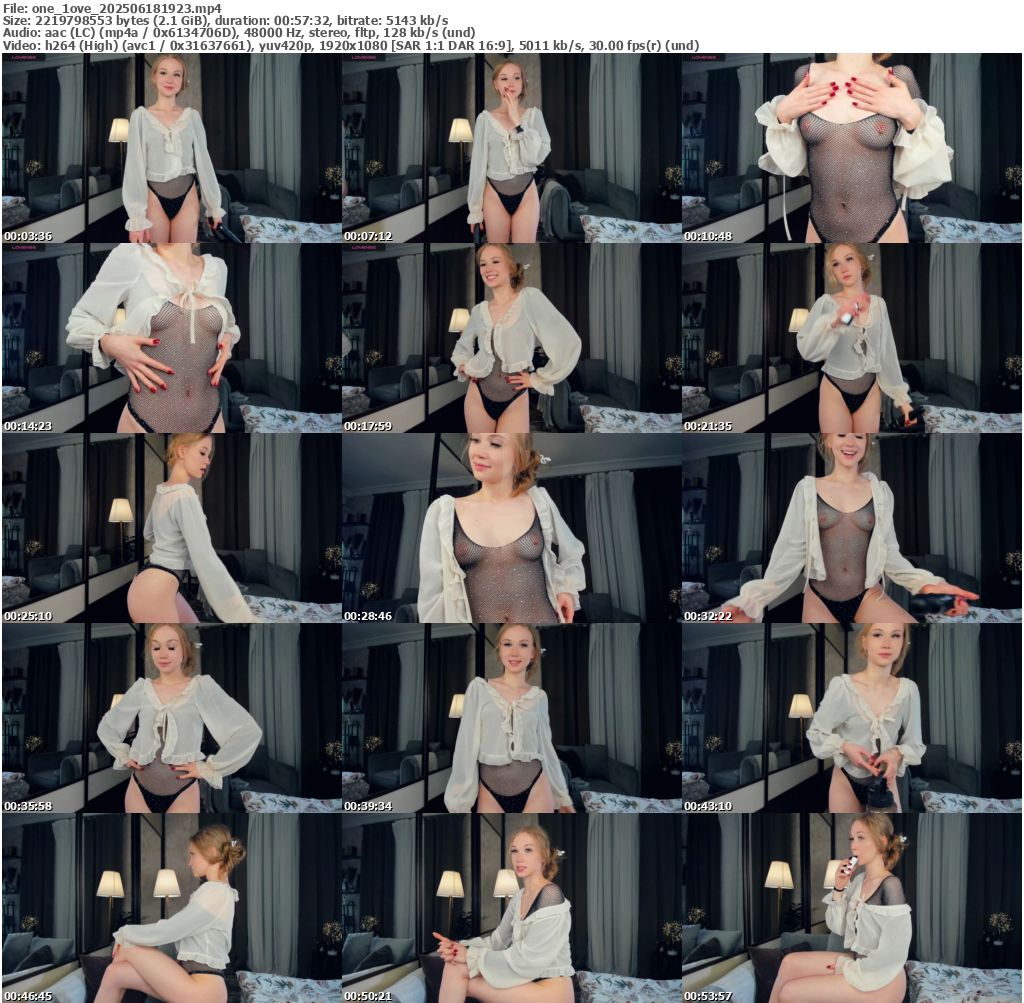
Task: Click the File name line in the header
Action: (112, 8)
